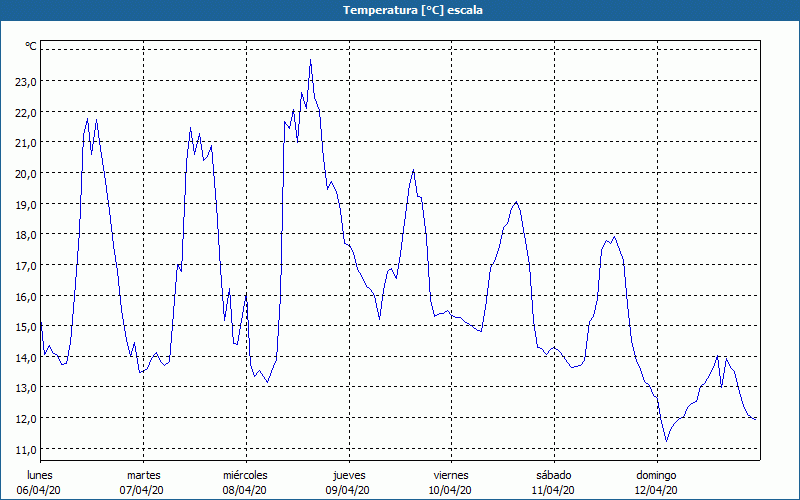The image size is (800, 500).
Task: Select the 15,0 axis value
Action: [x=26, y=327]
